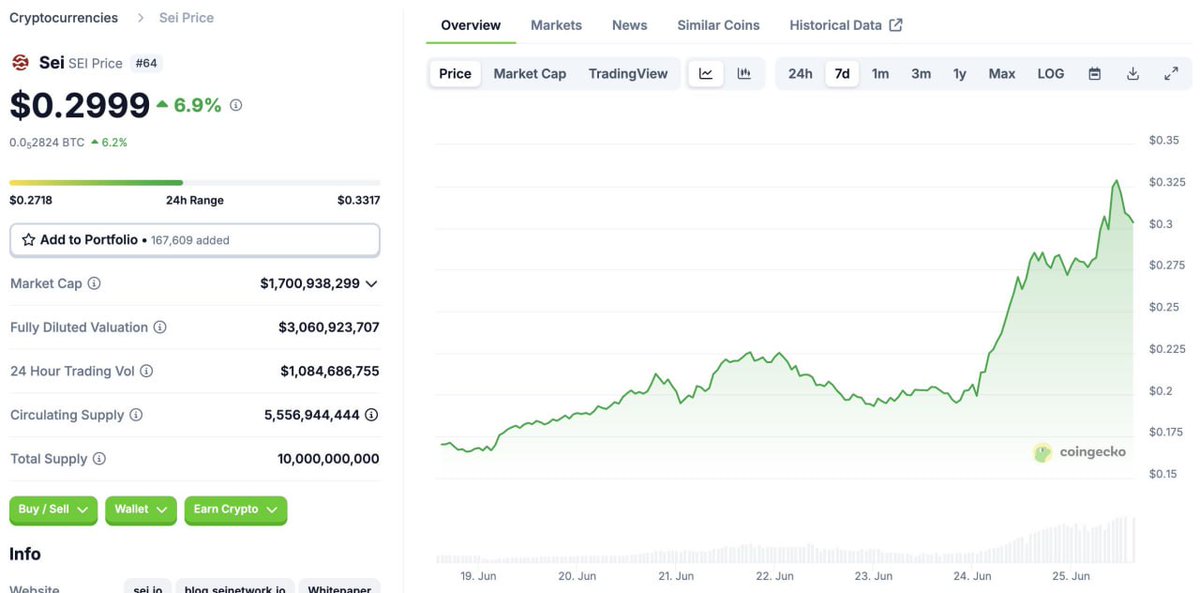
Task: Click the #64 rank badge
Action: coord(146,63)
